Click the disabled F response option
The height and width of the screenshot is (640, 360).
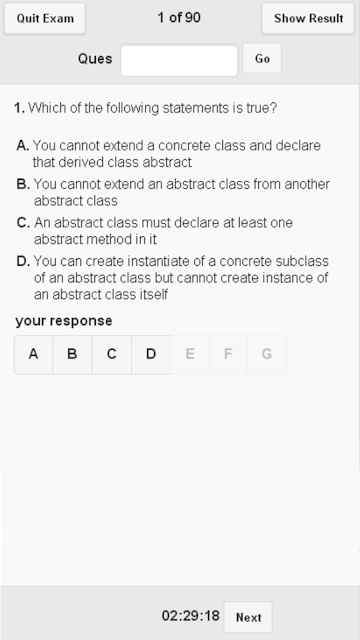tap(228, 354)
